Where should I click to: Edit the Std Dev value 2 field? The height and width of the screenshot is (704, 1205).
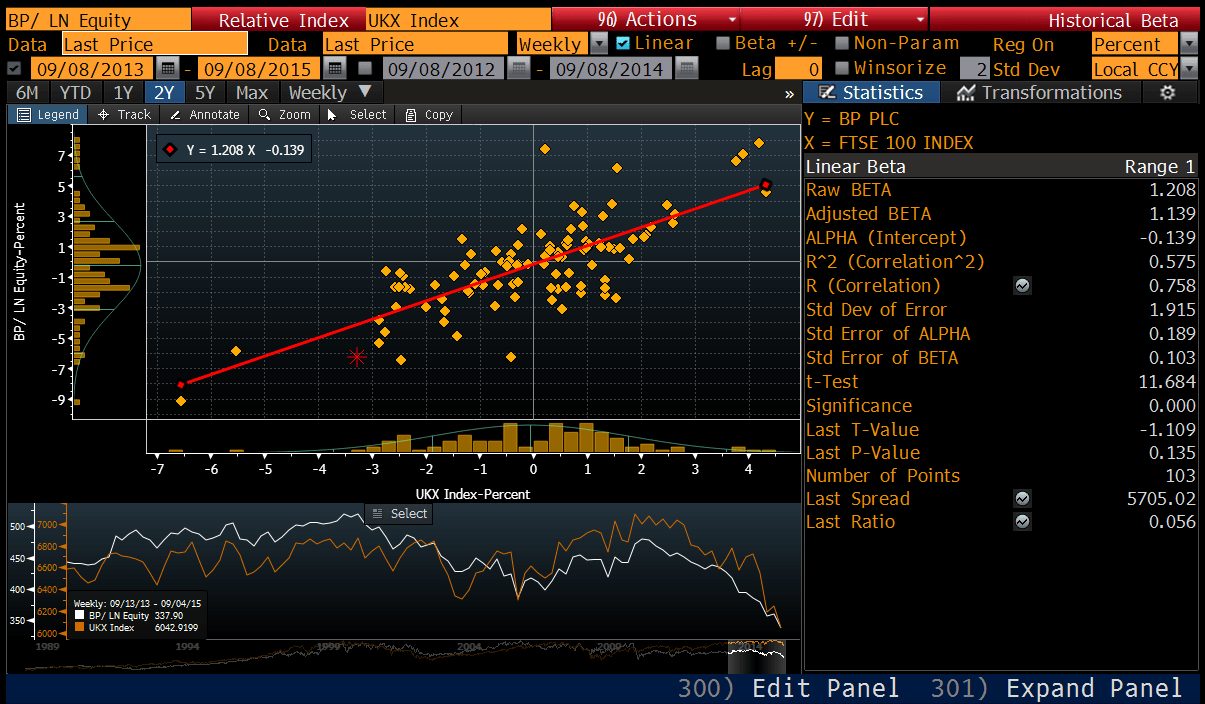coord(974,69)
